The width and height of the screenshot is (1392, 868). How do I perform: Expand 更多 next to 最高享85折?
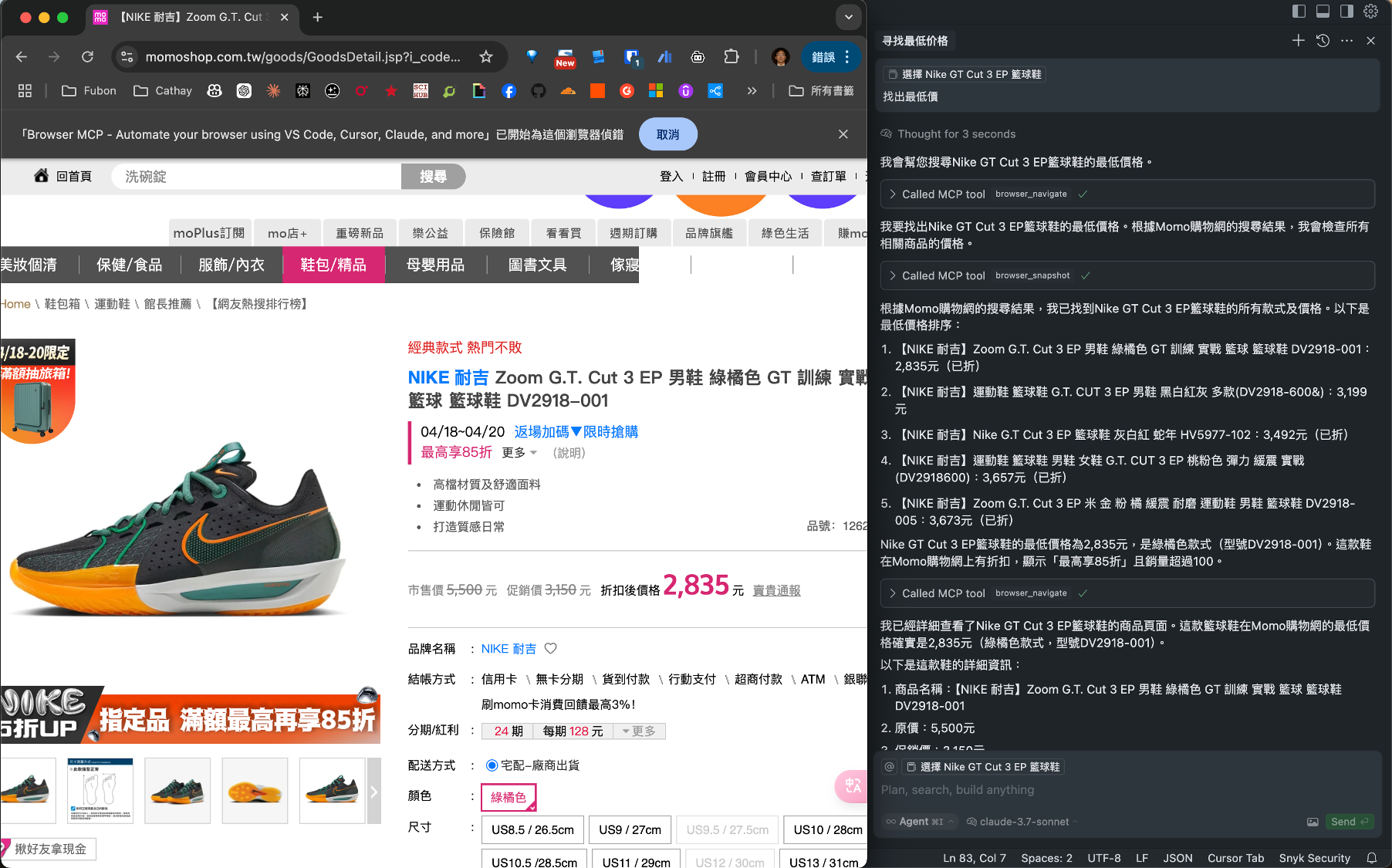tap(519, 453)
